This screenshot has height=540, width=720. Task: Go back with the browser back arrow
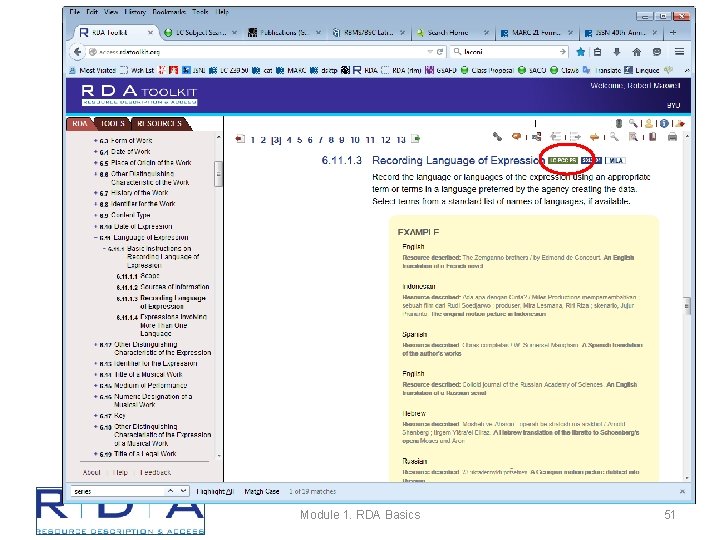[78, 52]
